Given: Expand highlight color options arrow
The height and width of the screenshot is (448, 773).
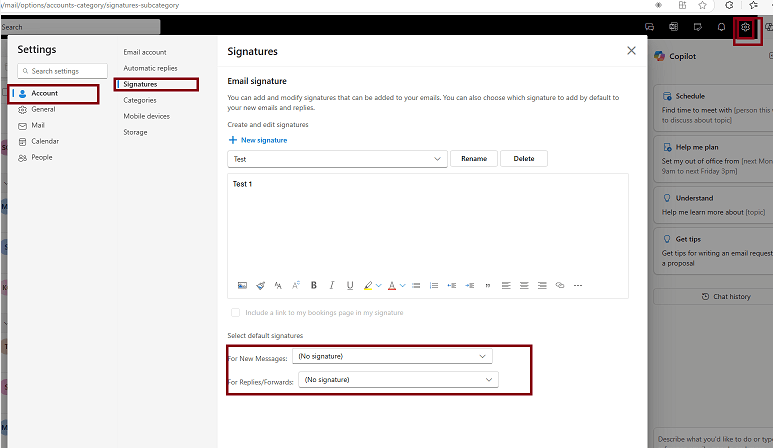Looking at the screenshot, I should tap(379, 285).
